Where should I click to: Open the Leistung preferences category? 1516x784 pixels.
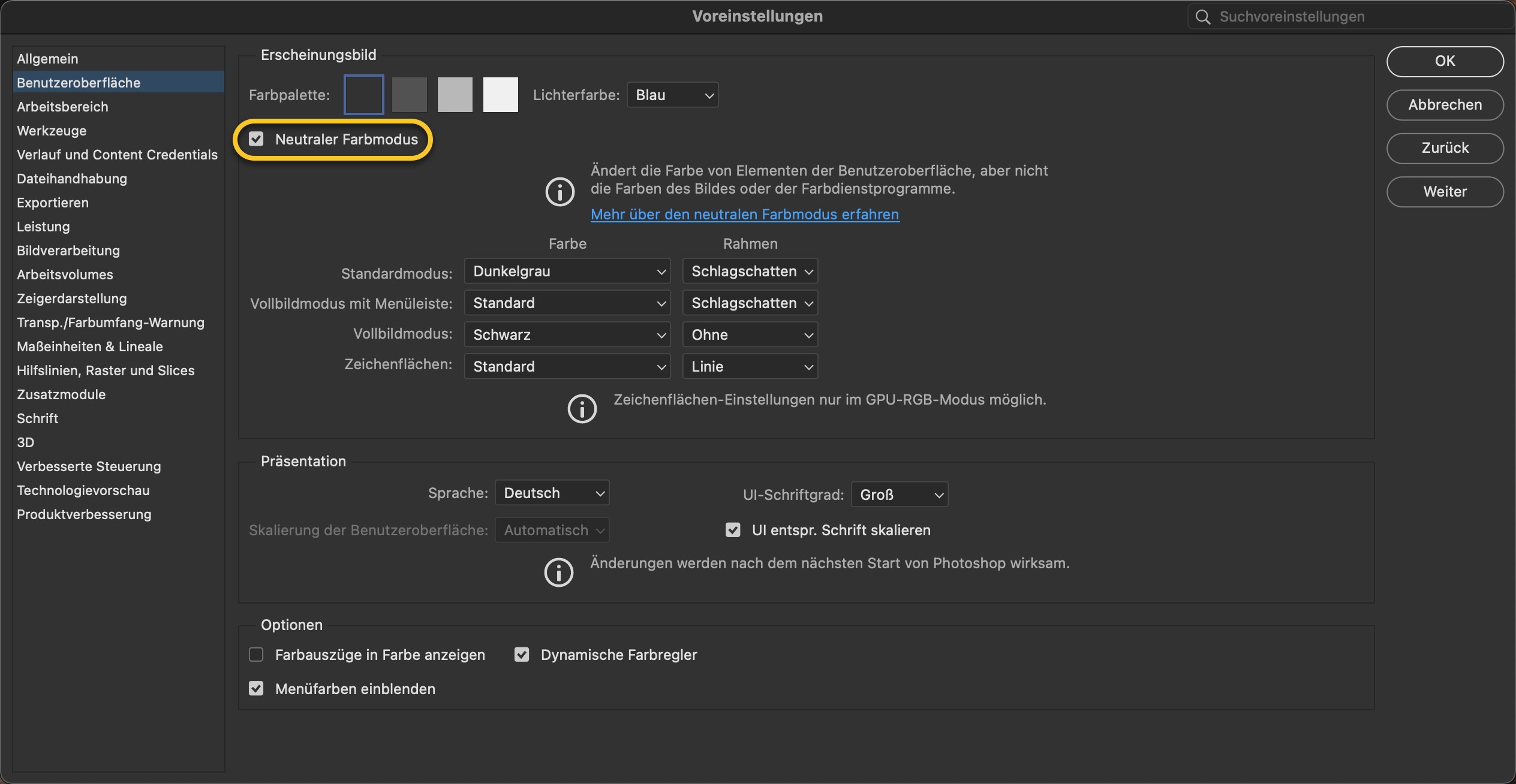43,227
